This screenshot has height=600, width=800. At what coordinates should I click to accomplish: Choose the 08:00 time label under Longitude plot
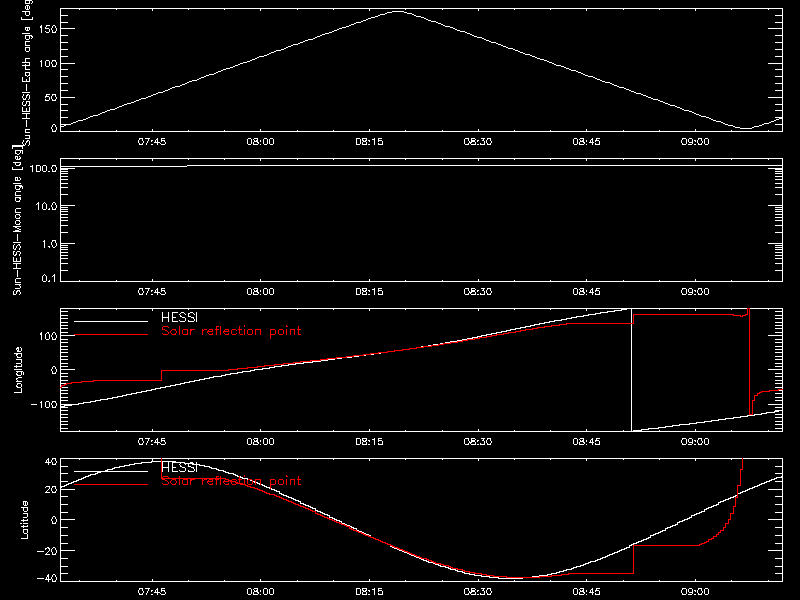click(x=261, y=442)
